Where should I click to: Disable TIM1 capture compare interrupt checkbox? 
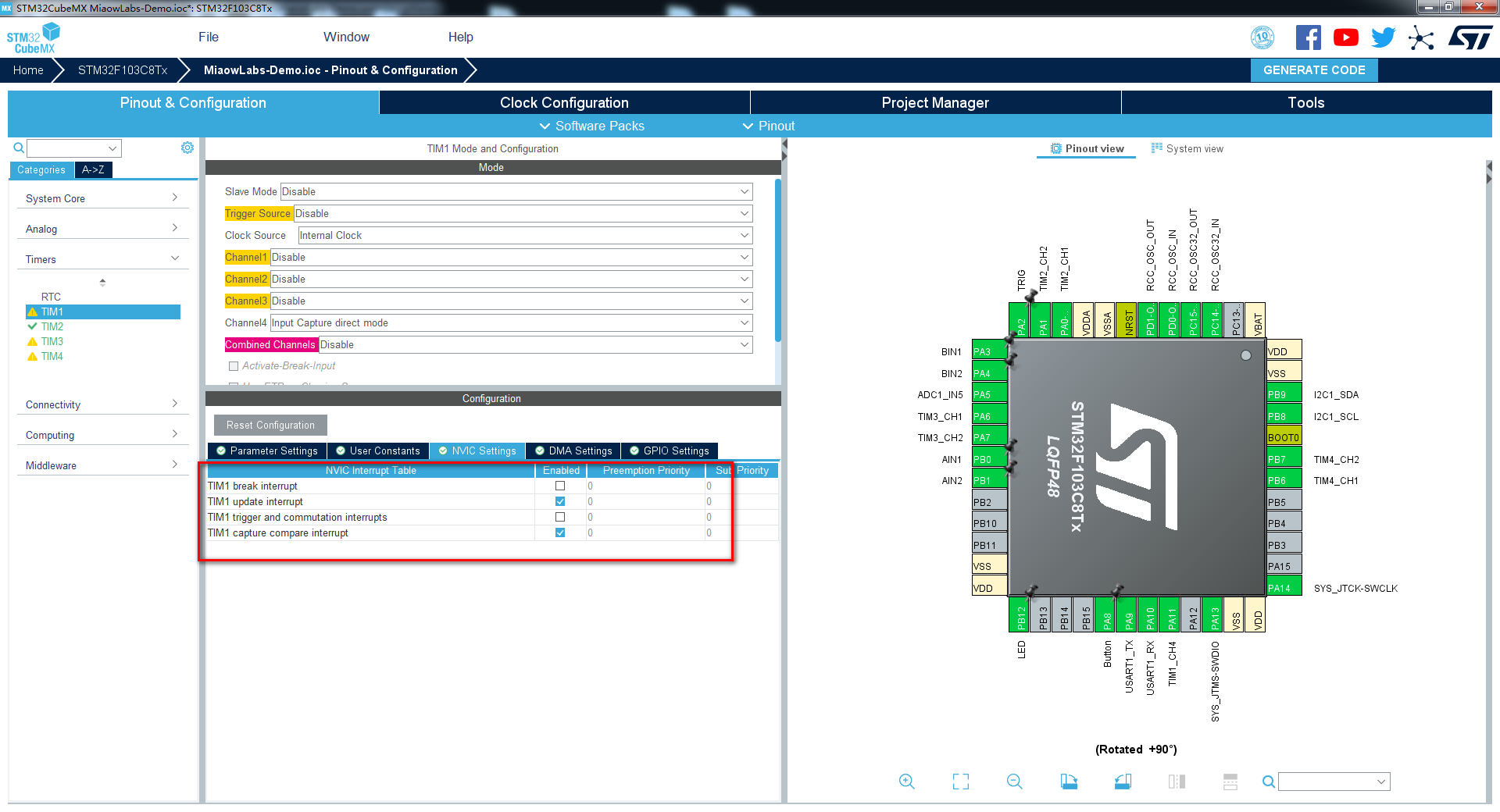560,532
